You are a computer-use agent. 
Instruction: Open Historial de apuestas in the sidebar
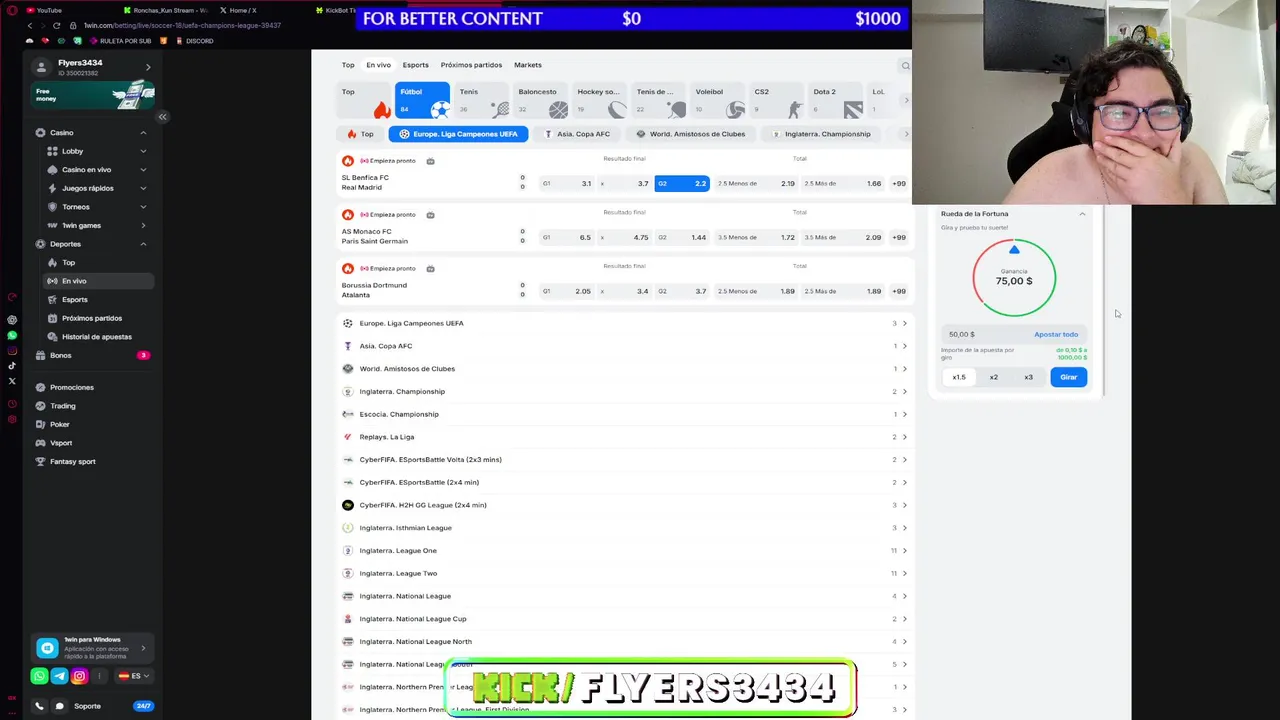[96, 337]
